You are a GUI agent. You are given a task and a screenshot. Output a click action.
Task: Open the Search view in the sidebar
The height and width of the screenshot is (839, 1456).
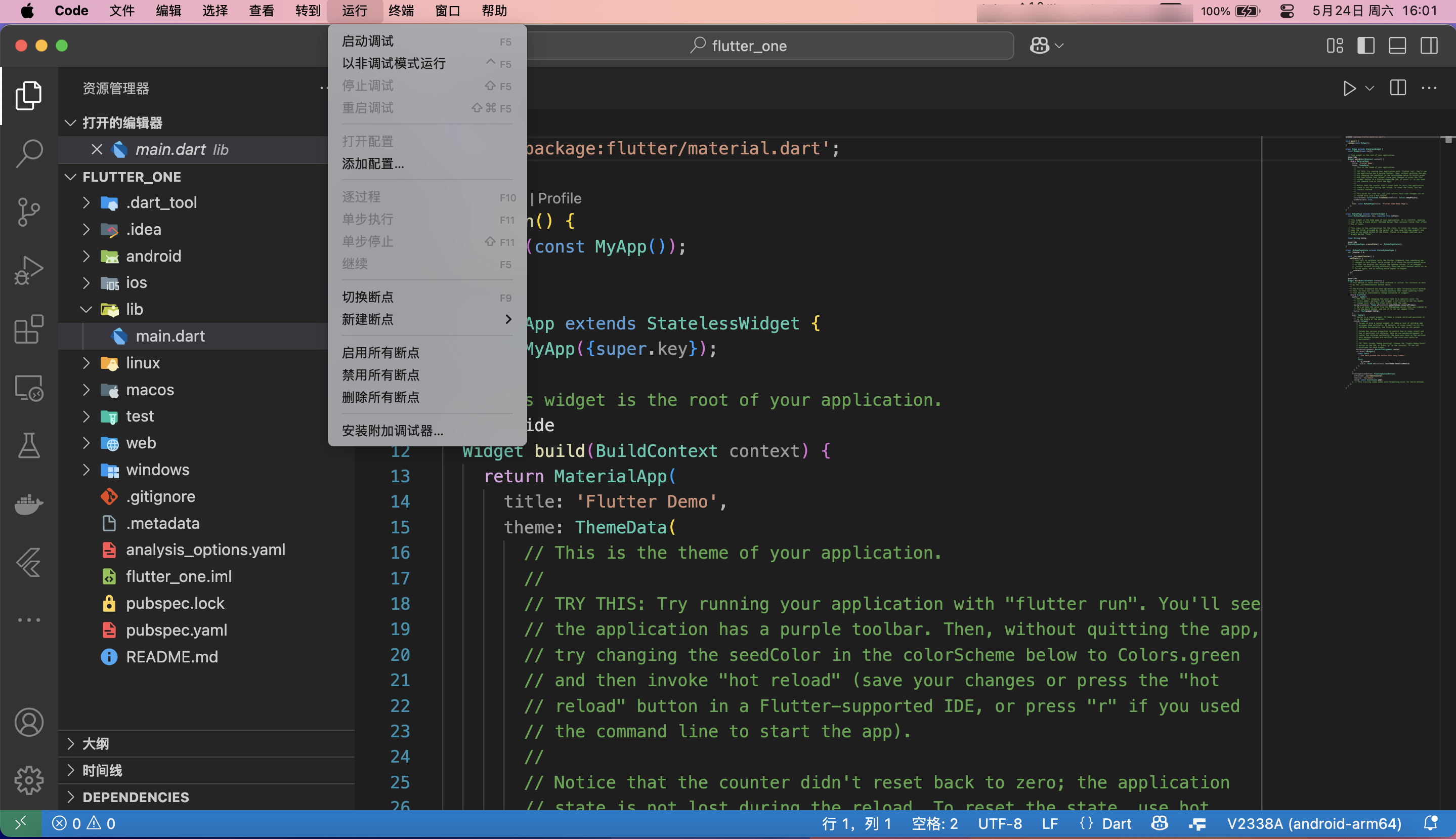[x=28, y=153]
